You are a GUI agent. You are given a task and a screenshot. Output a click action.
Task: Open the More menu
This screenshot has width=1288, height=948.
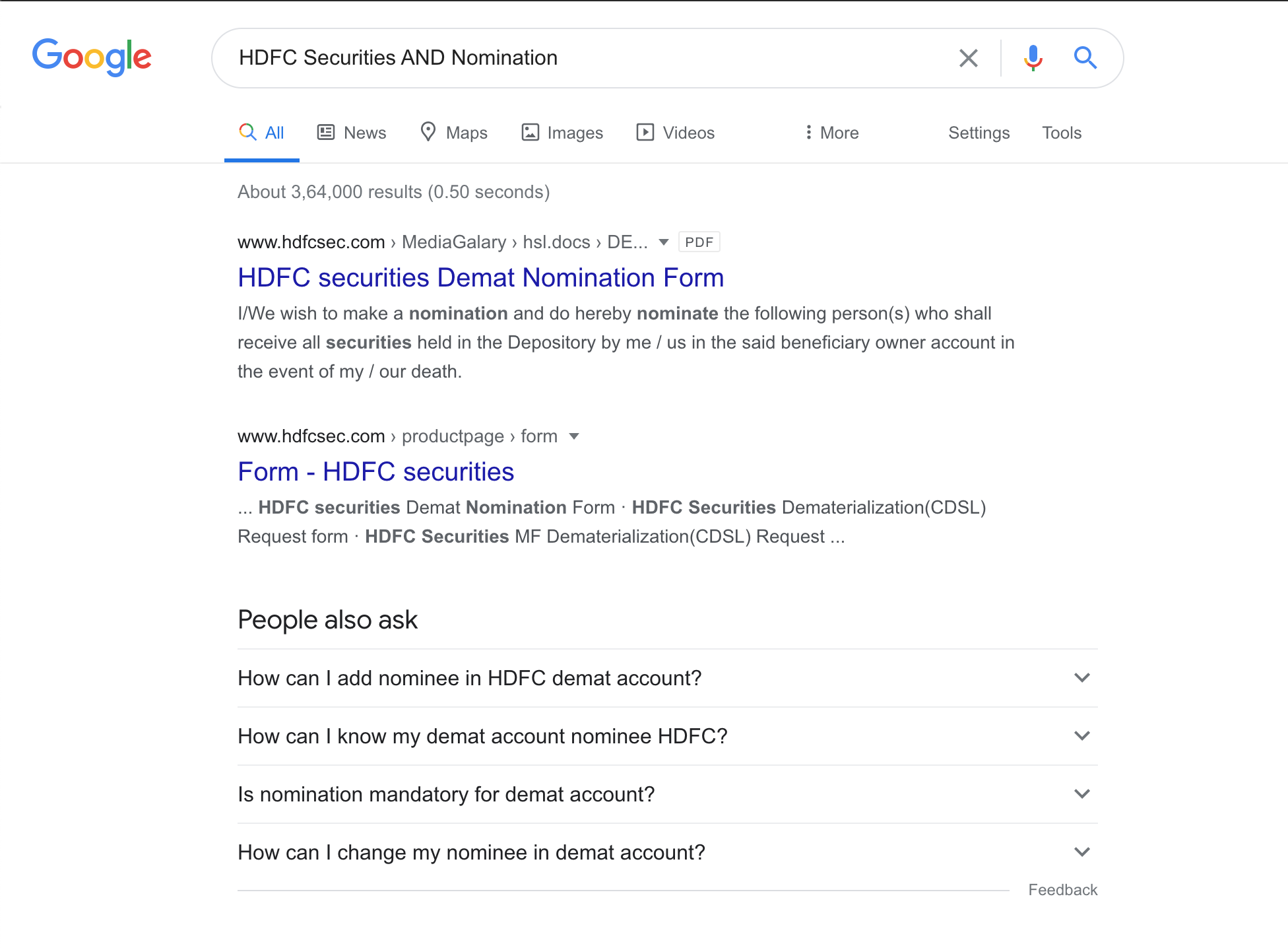(831, 133)
